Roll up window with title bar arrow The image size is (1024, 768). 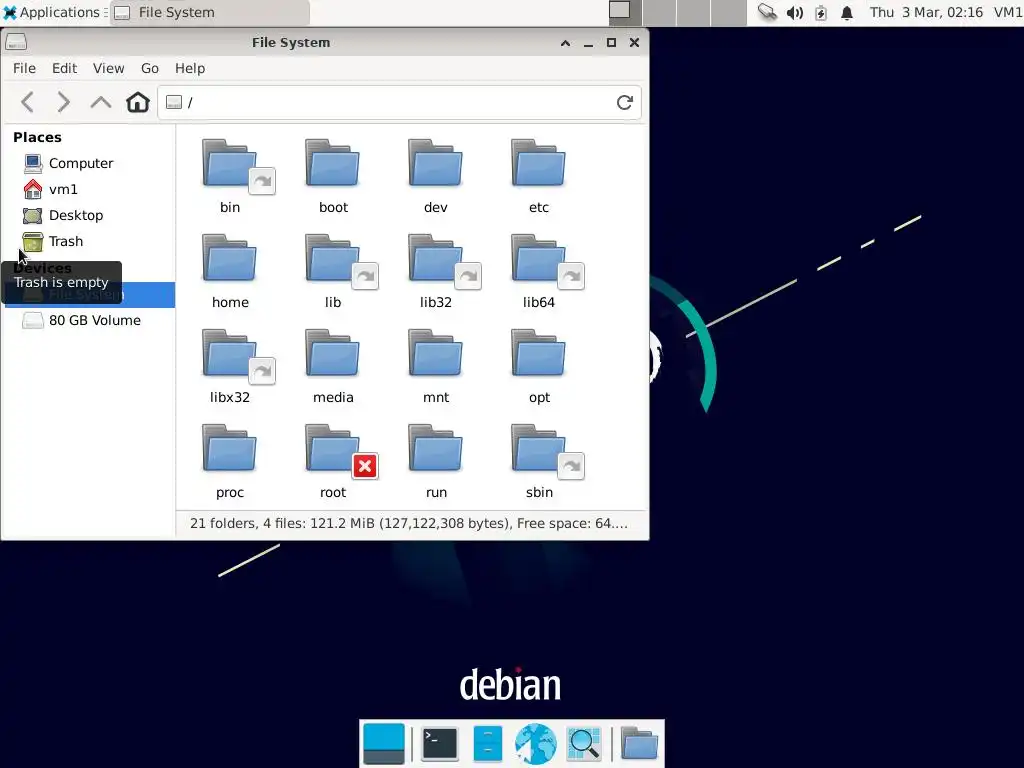pos(566,42)
